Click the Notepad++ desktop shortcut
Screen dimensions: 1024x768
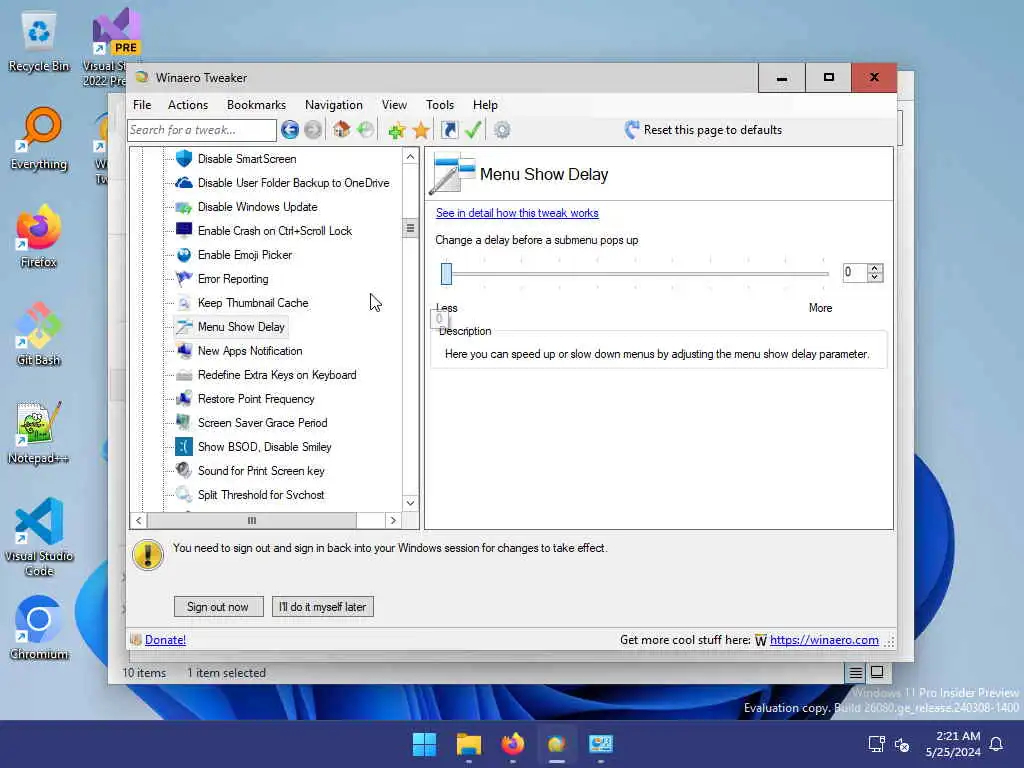(x=39, y=432)
